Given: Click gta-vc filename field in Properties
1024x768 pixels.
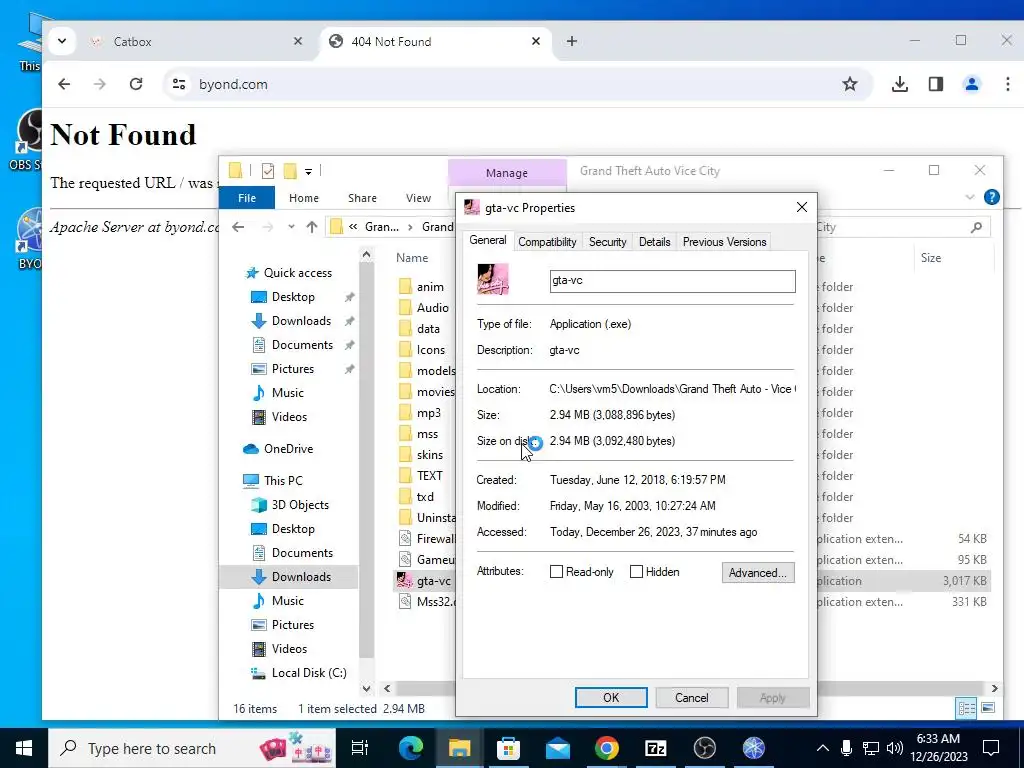Looking at the screenshot, I should pos(673,281).
